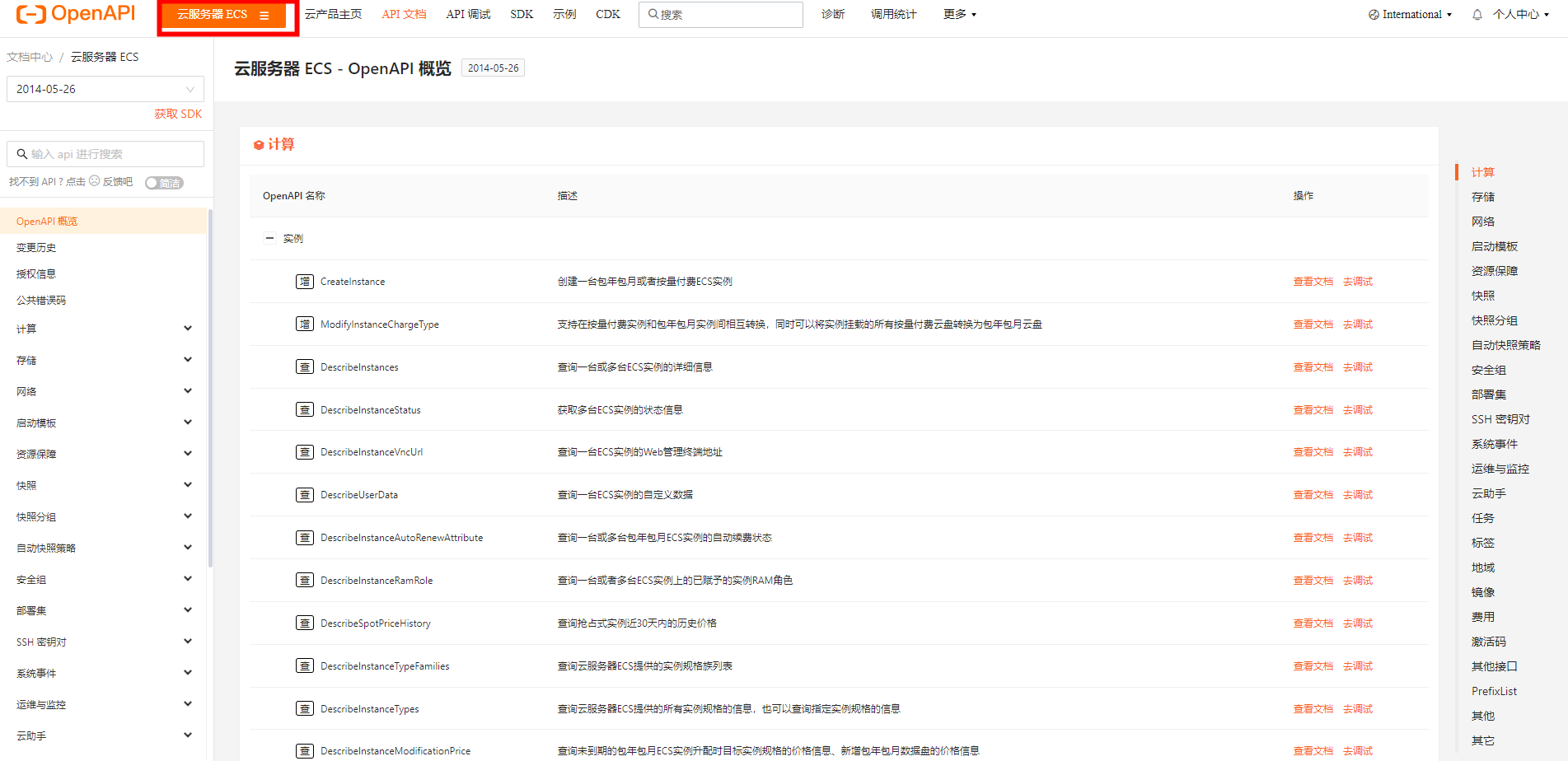Jump to 镜像 in right anchor list

coord(1482,592)
